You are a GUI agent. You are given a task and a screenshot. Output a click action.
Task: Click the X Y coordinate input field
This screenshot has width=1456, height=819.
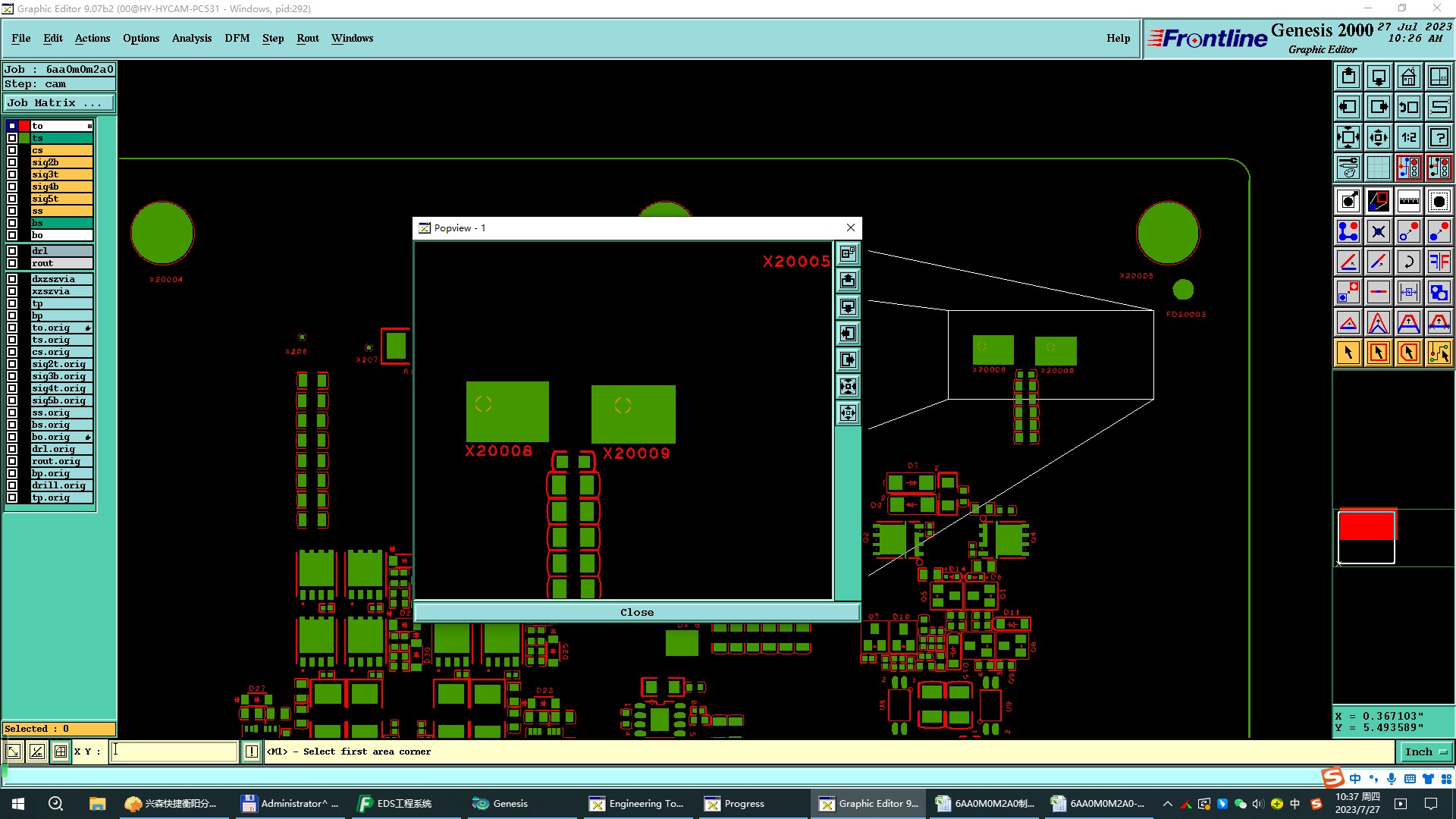coord(174,752)
